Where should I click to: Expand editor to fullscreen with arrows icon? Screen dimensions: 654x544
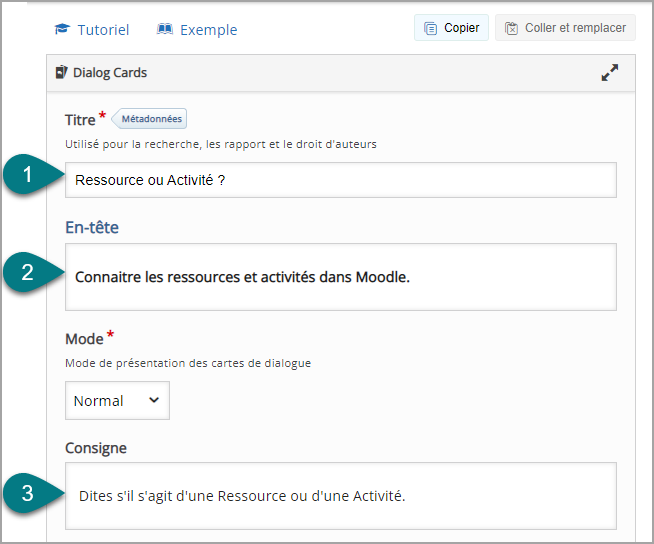pyautogui.click(x=609, y=73)
